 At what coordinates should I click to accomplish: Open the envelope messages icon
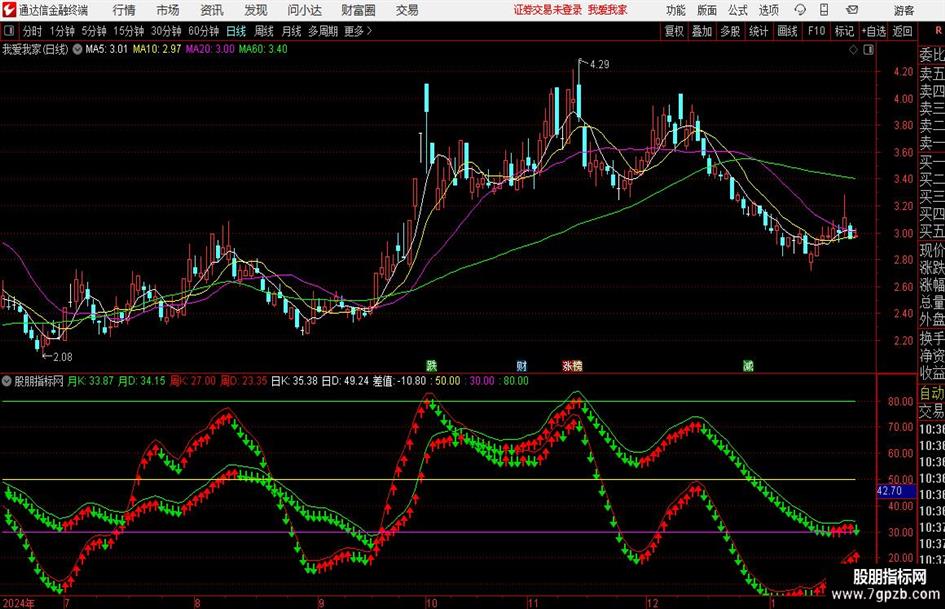[x=852, y=10]
